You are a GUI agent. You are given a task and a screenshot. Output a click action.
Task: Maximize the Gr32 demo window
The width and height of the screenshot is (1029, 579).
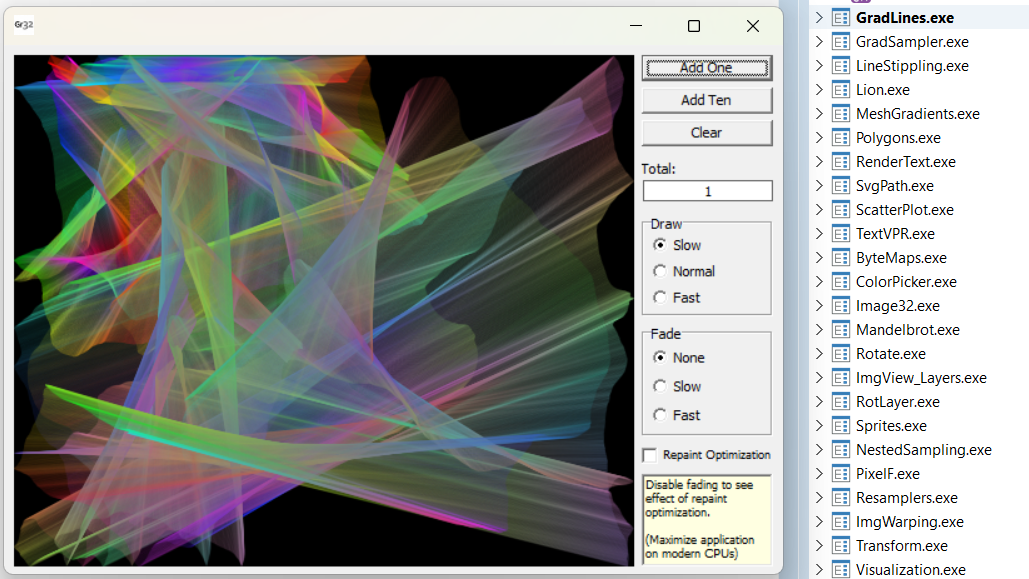694,26
